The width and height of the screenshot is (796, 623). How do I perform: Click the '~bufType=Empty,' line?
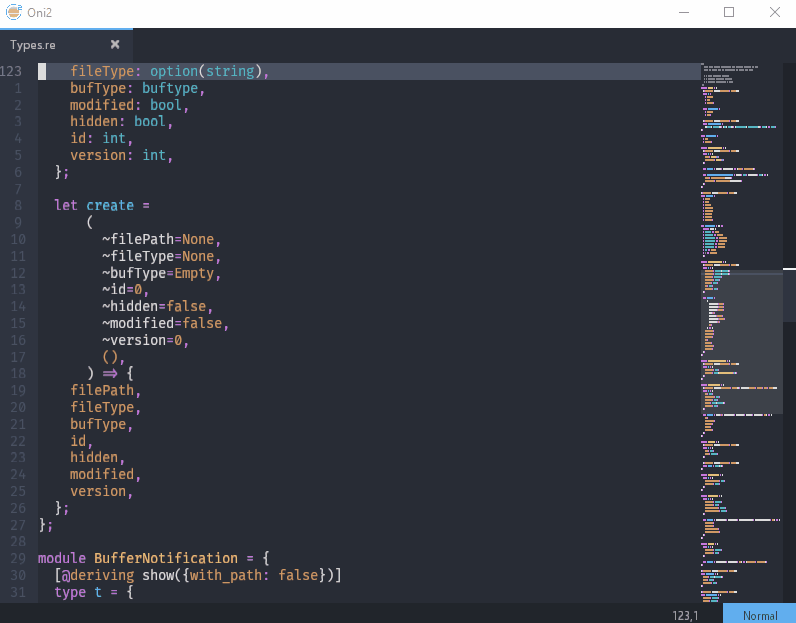click(161, 273)
